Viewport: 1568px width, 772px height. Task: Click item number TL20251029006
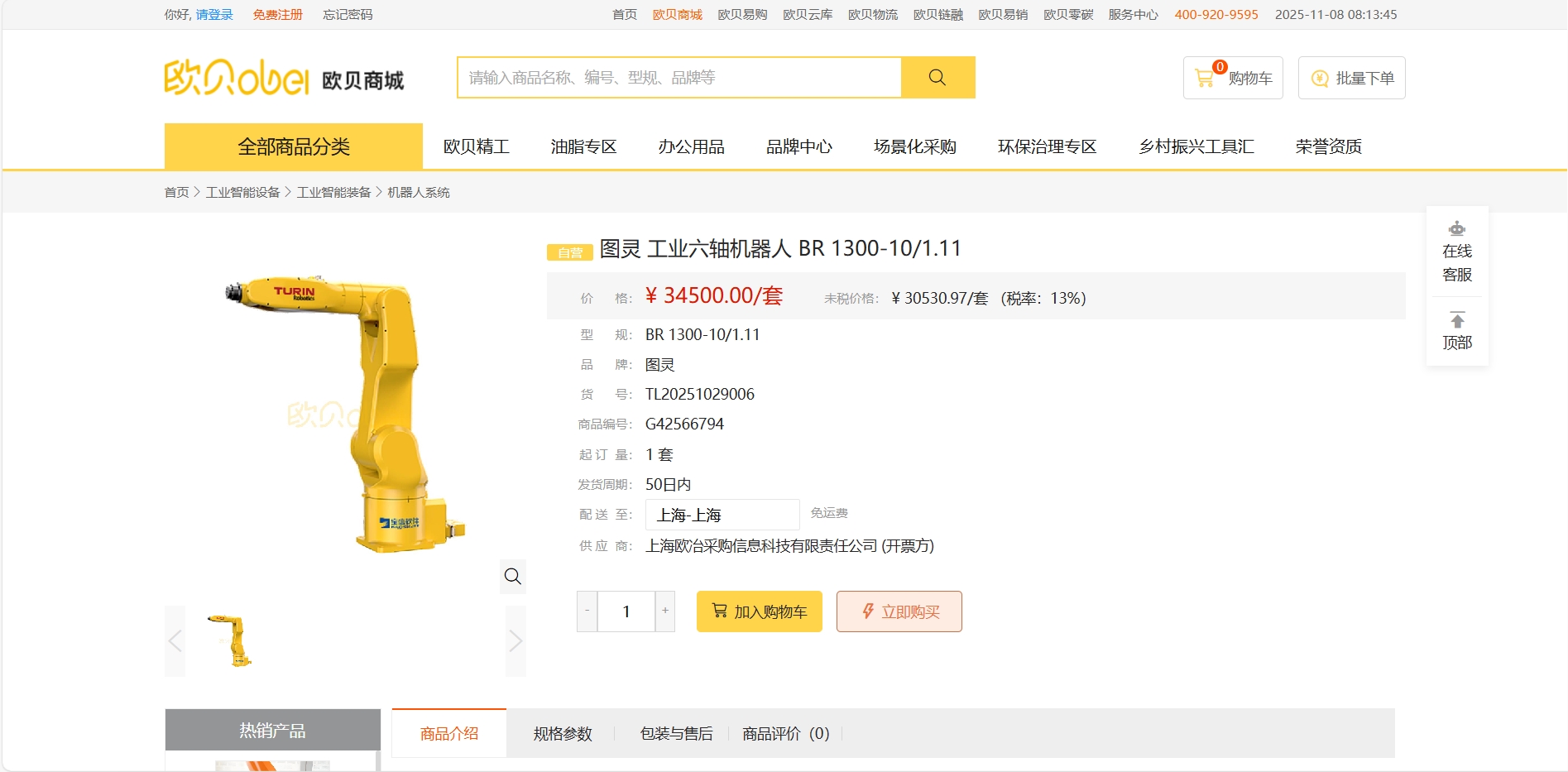click(x=700, y=394)
